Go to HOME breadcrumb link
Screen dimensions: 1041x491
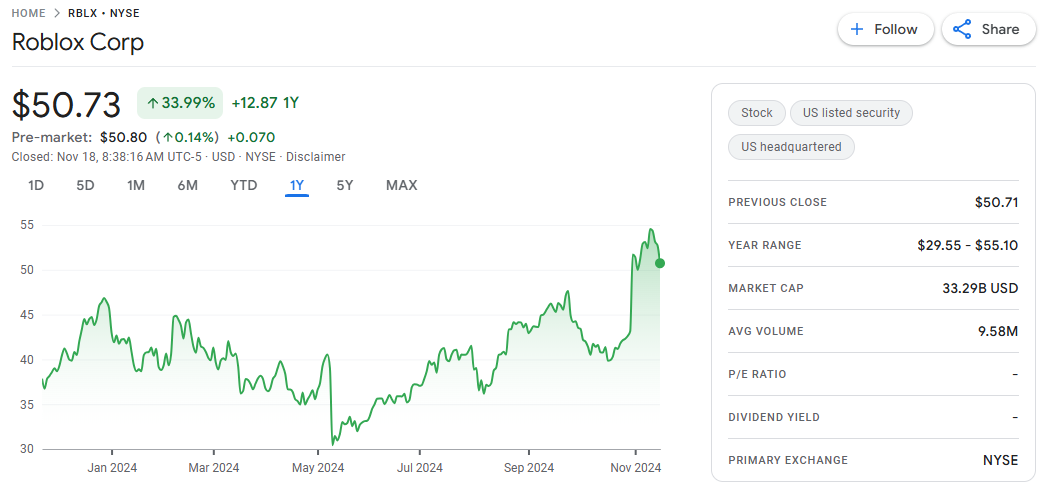[29, 13]
